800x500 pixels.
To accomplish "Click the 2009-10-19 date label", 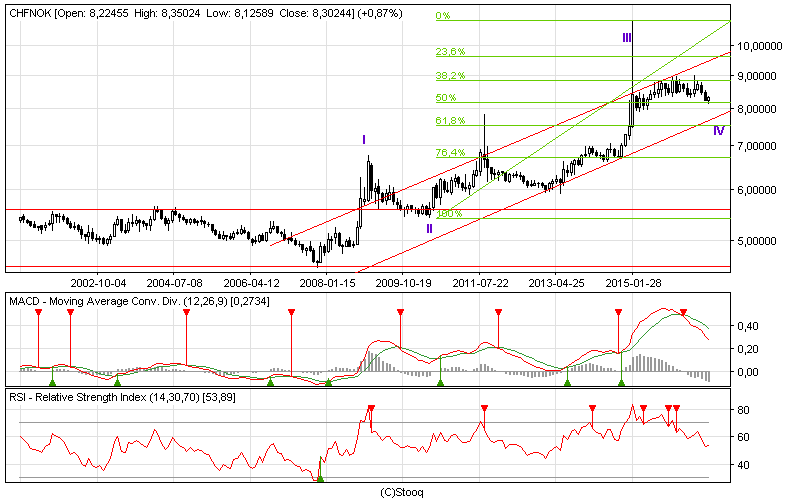I will click(x=404, y=283).
